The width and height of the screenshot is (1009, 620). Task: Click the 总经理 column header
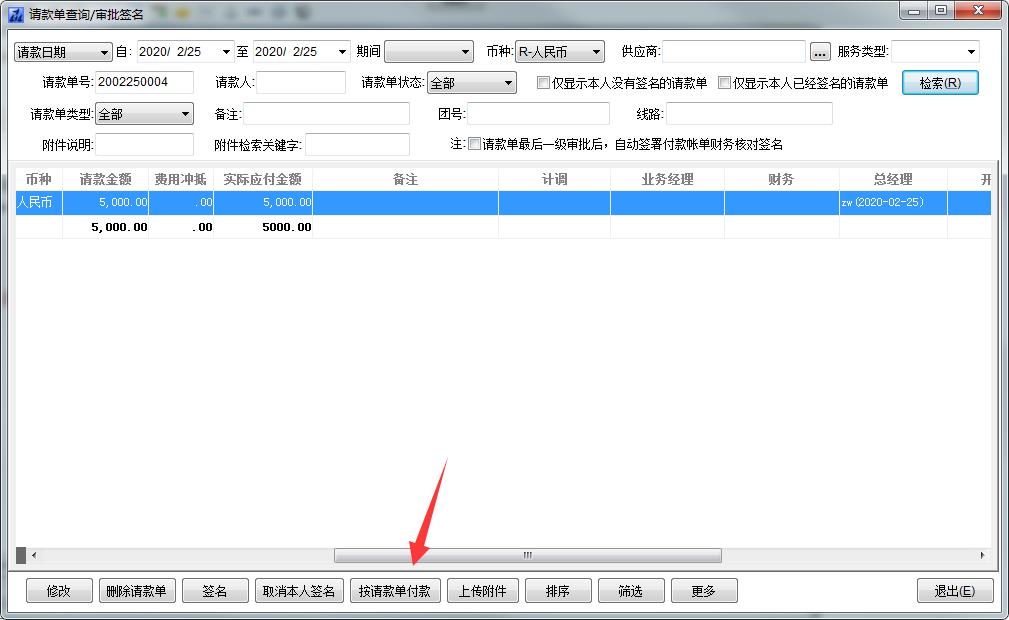[x=892, y=179]
